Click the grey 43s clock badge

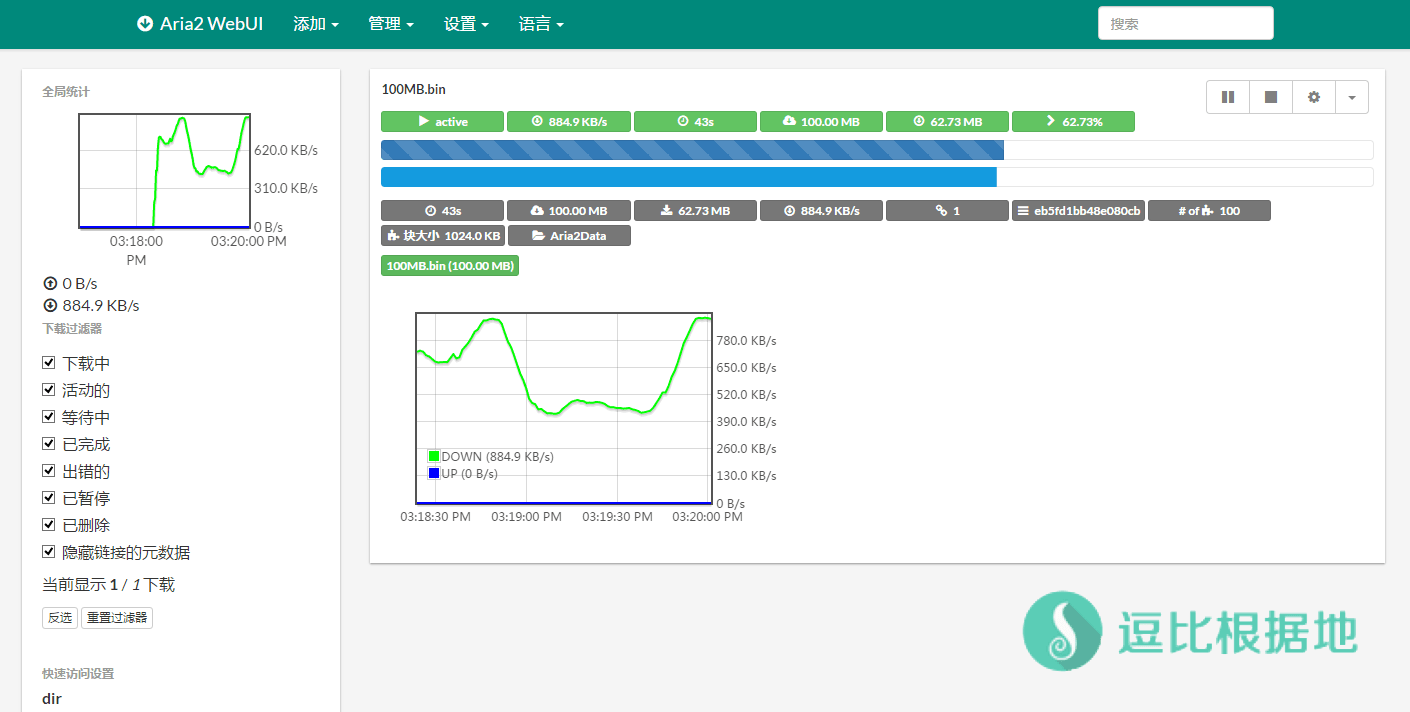[x=442, y=211]
